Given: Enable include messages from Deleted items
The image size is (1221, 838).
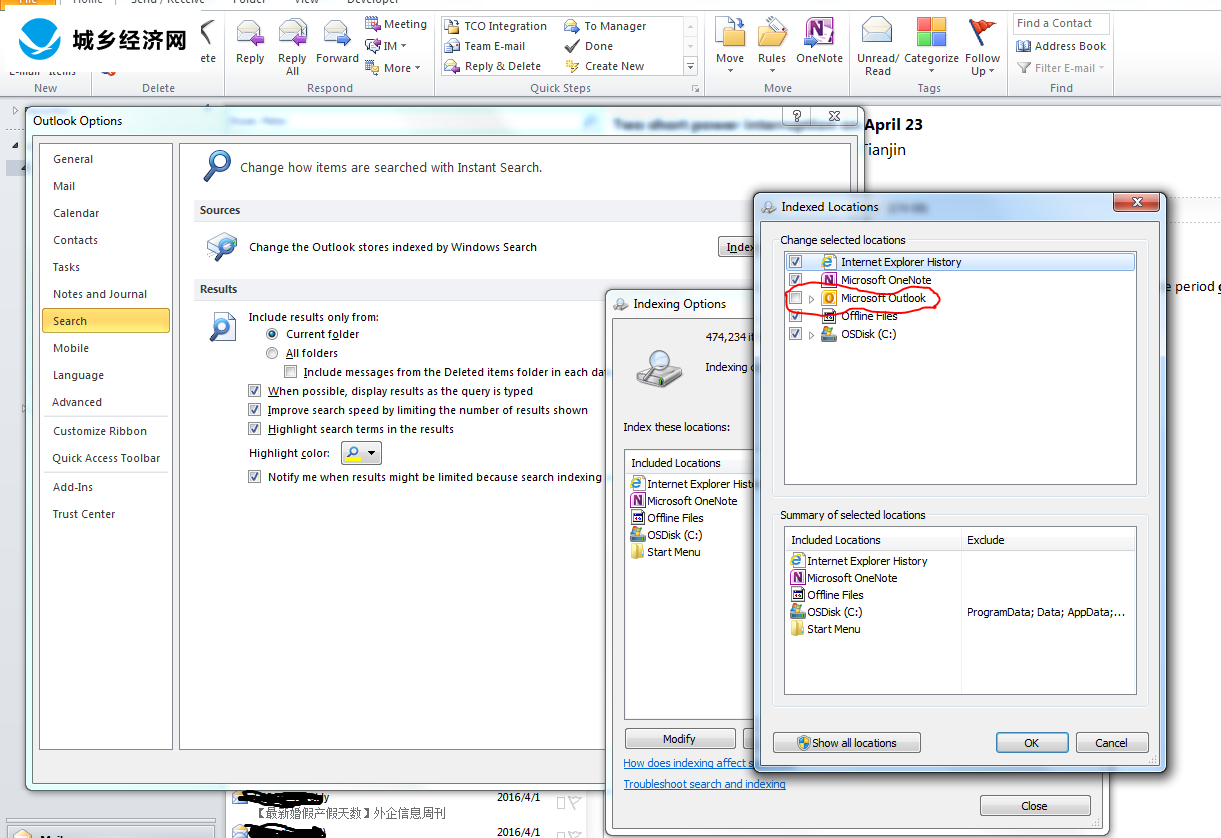Looking at the screenshot, I should pos(290,372).
